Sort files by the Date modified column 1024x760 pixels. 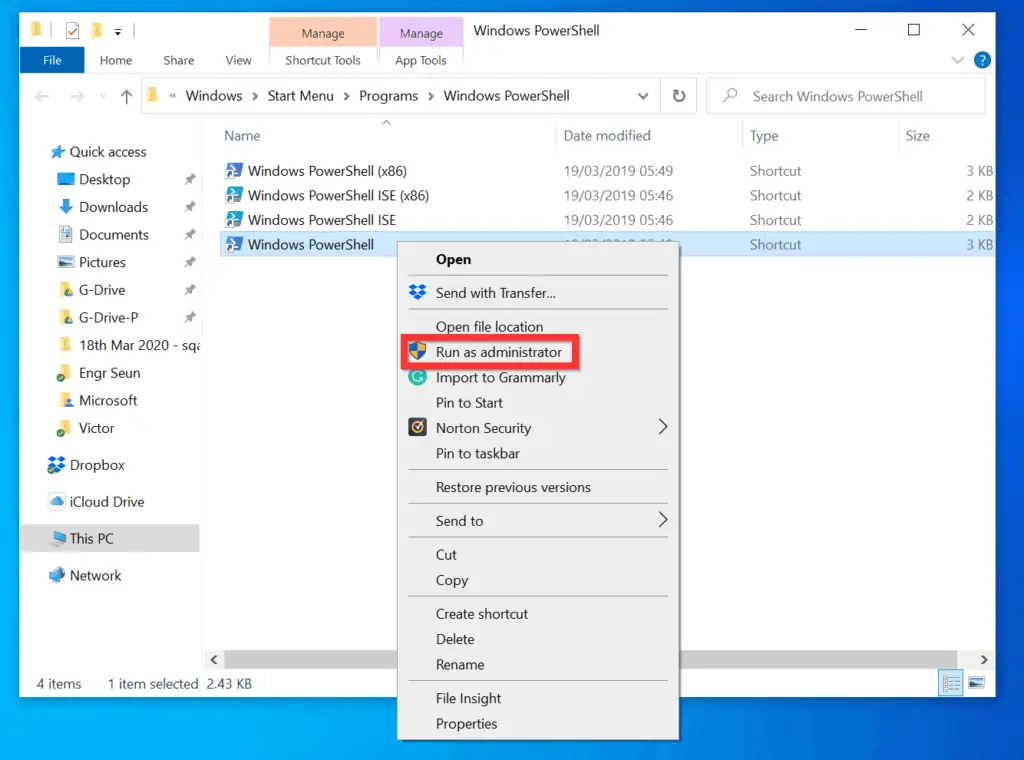click(x=606, y=136)
